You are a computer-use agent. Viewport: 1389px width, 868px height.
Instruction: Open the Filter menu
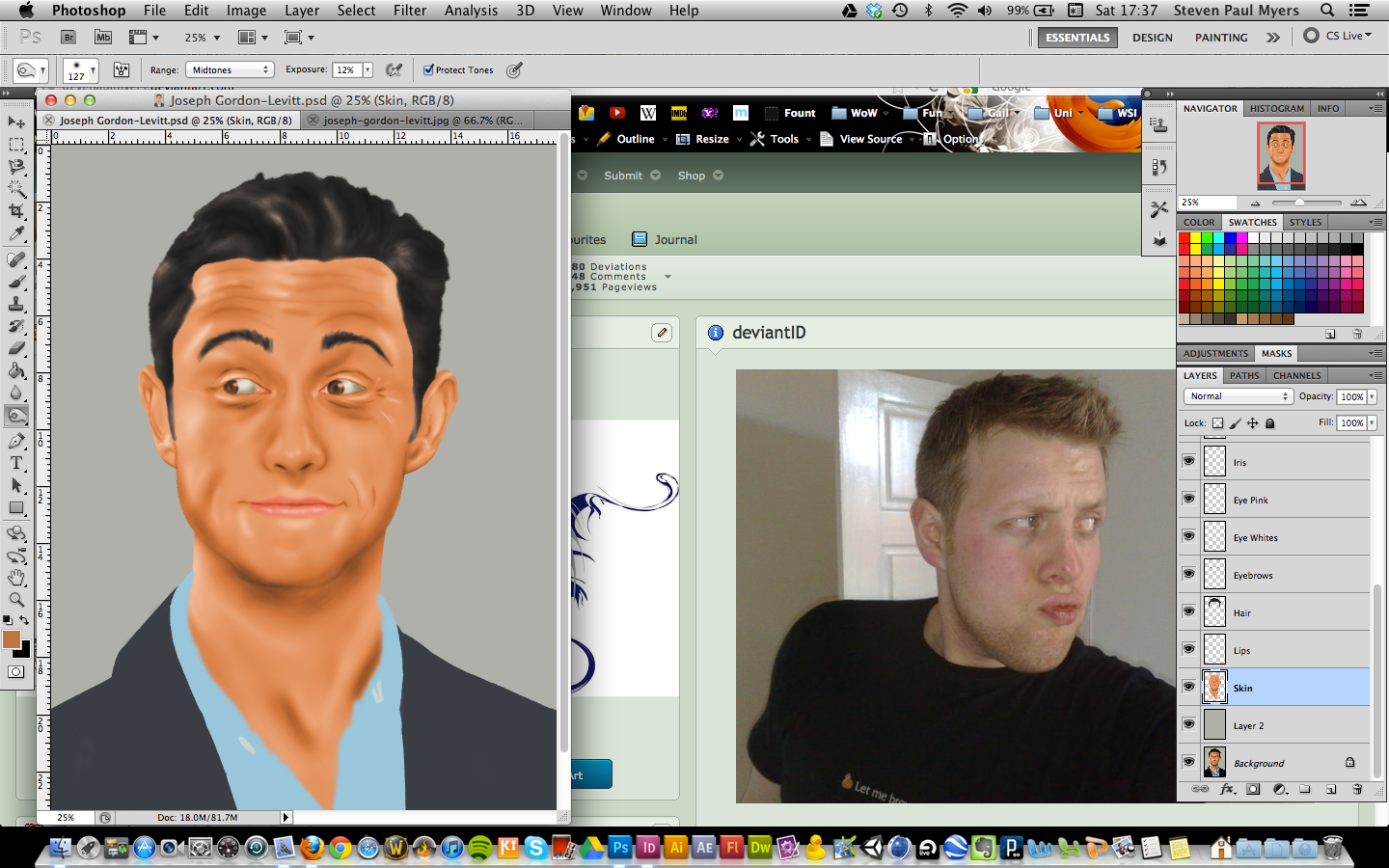[x=410, y=11]
